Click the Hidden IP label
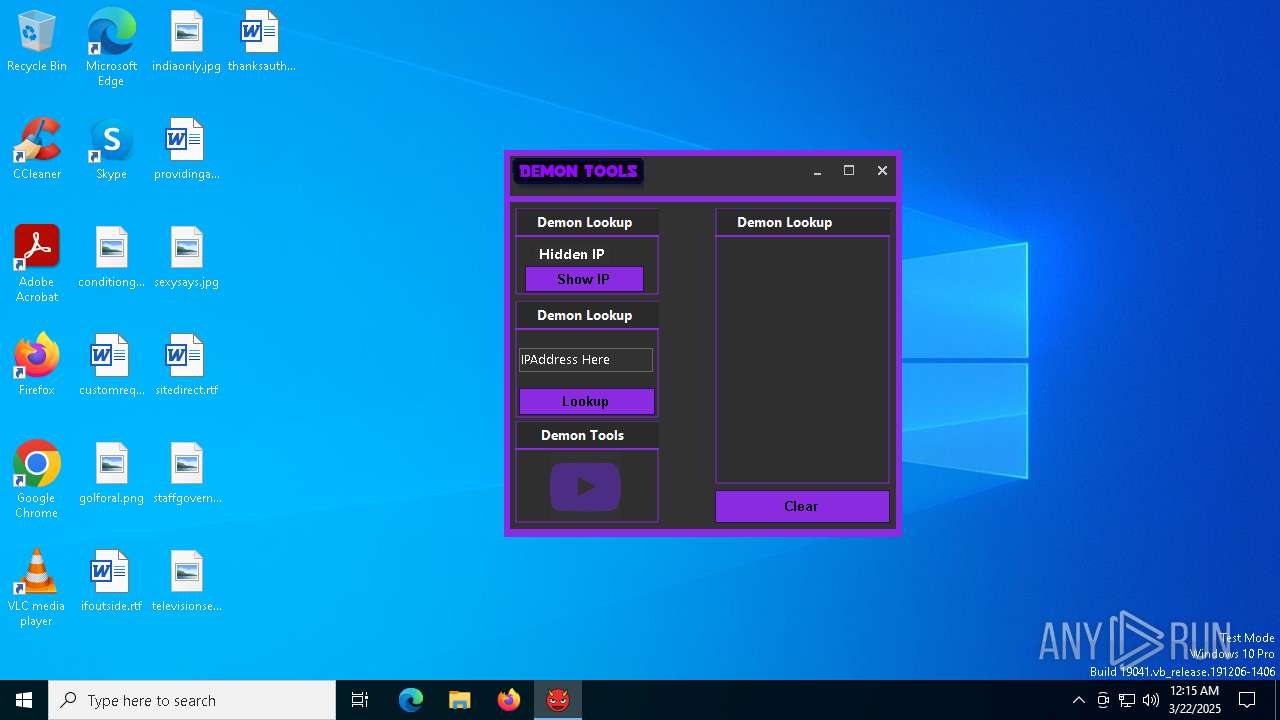Screen dimensions: 1280x720 pyautogui.click(x=572, y=254)
